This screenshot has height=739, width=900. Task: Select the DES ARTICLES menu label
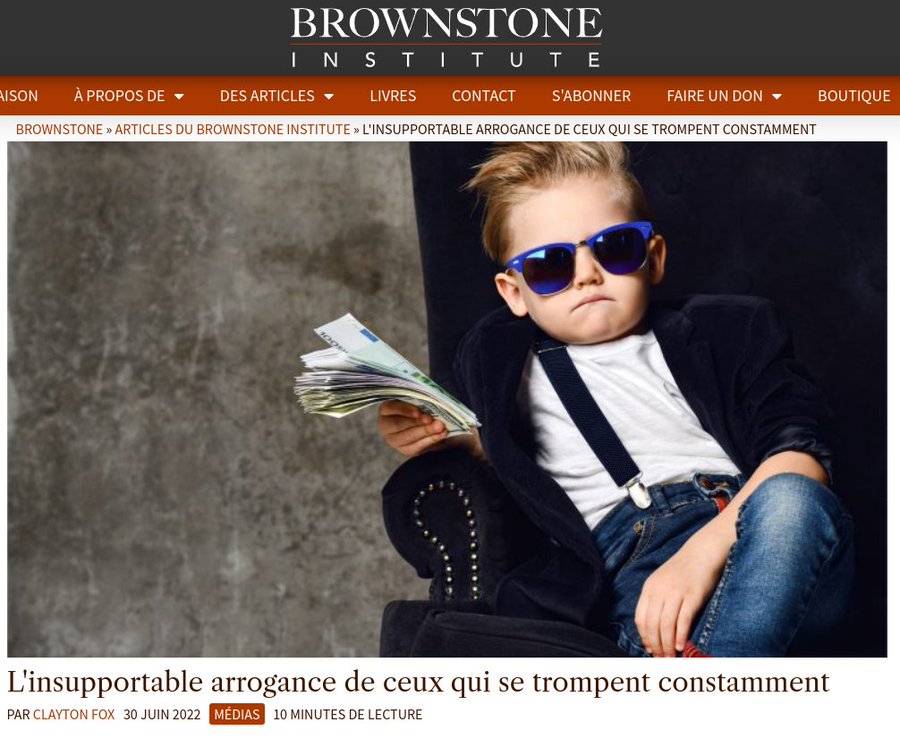[267, 96]
